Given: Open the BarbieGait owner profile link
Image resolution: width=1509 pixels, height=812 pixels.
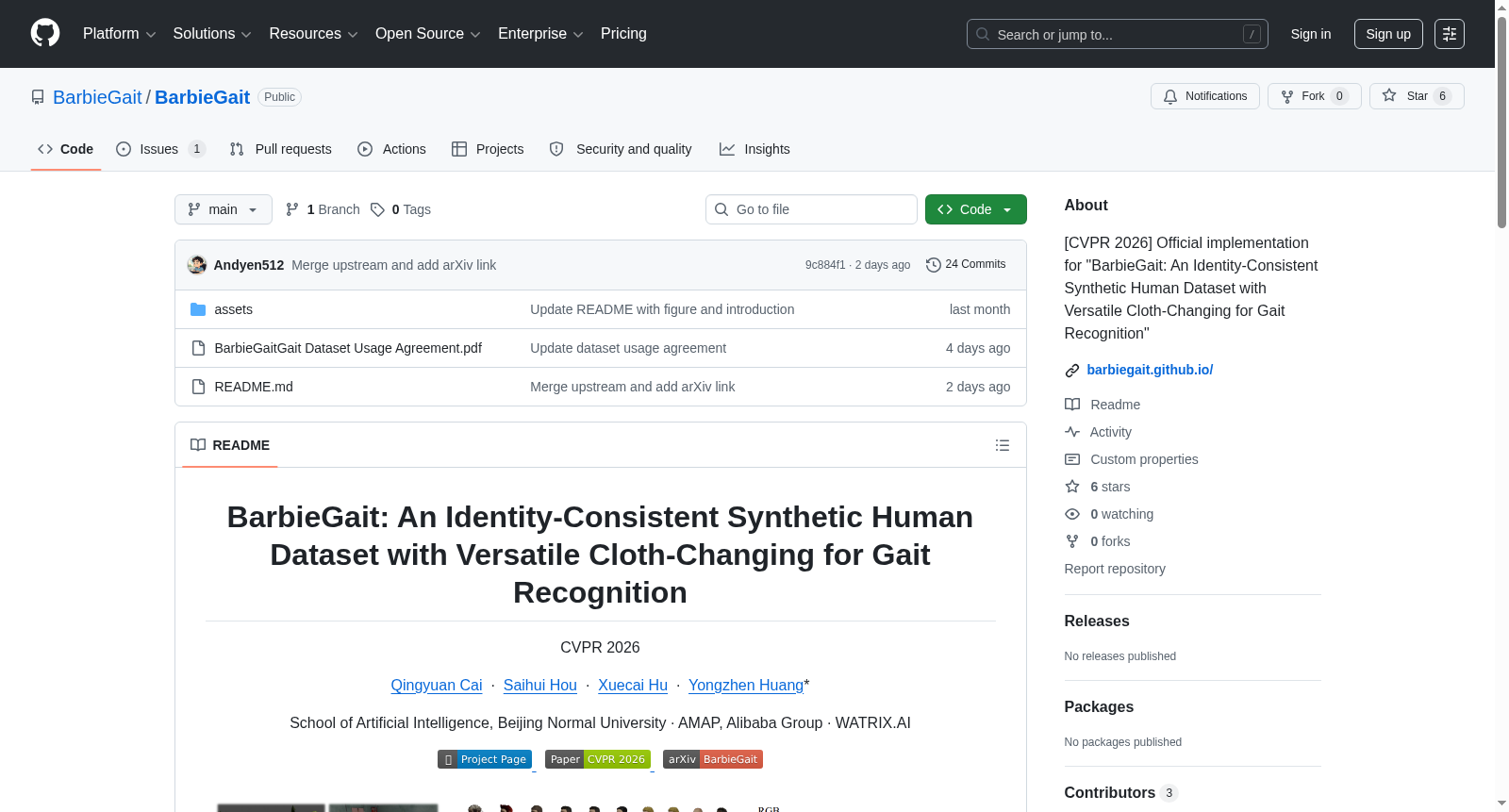Looking at the screenshot, I should (x=97, y=97).
